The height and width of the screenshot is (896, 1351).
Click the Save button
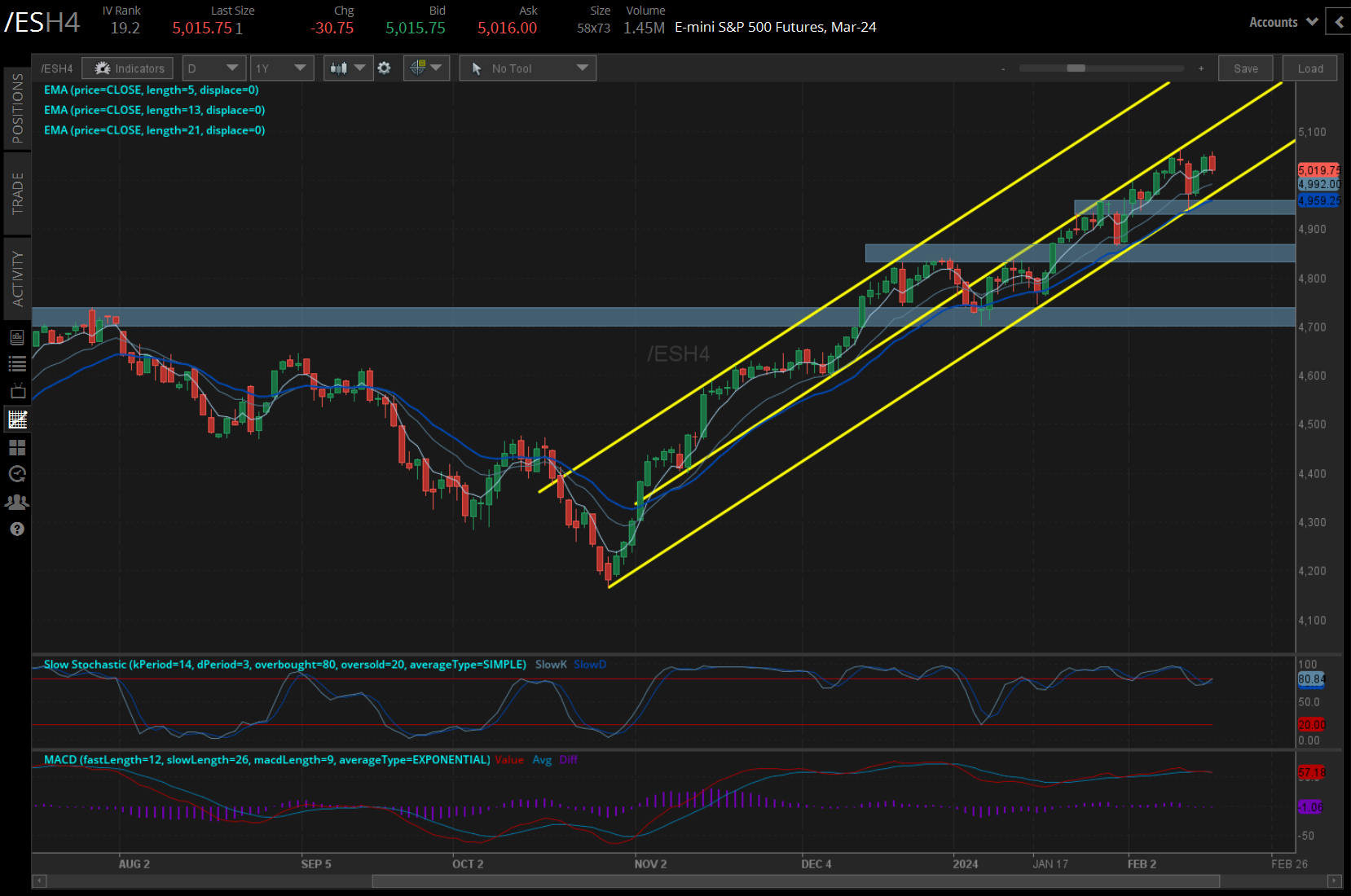(1245, 68)
